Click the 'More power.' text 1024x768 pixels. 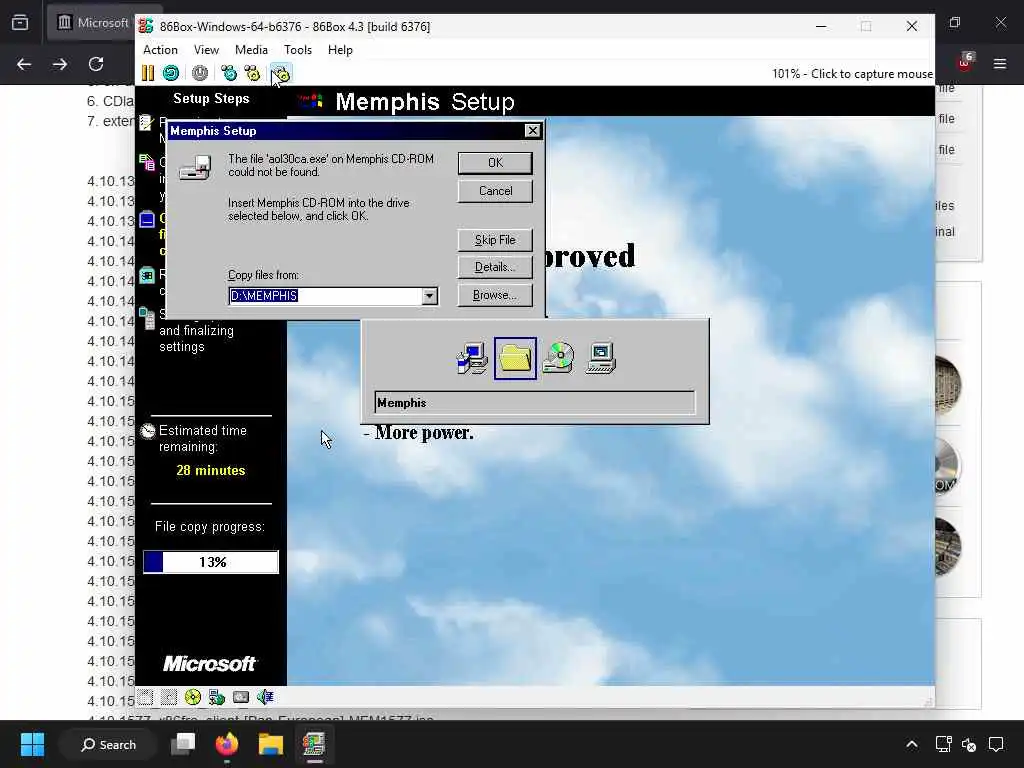pos(424,433)
